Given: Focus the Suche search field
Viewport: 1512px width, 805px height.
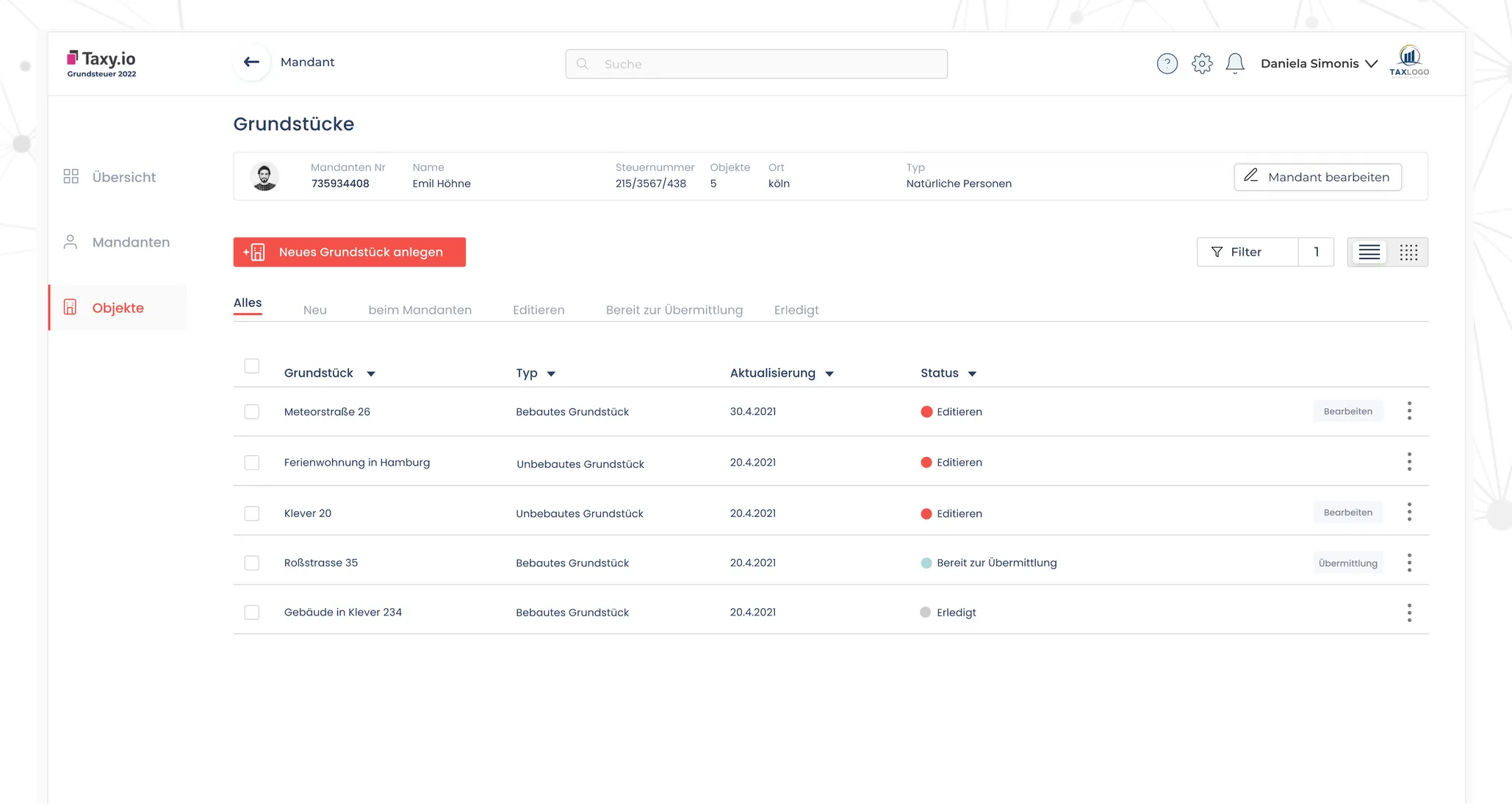Looking at the screenshot, I should coord(756,64).
